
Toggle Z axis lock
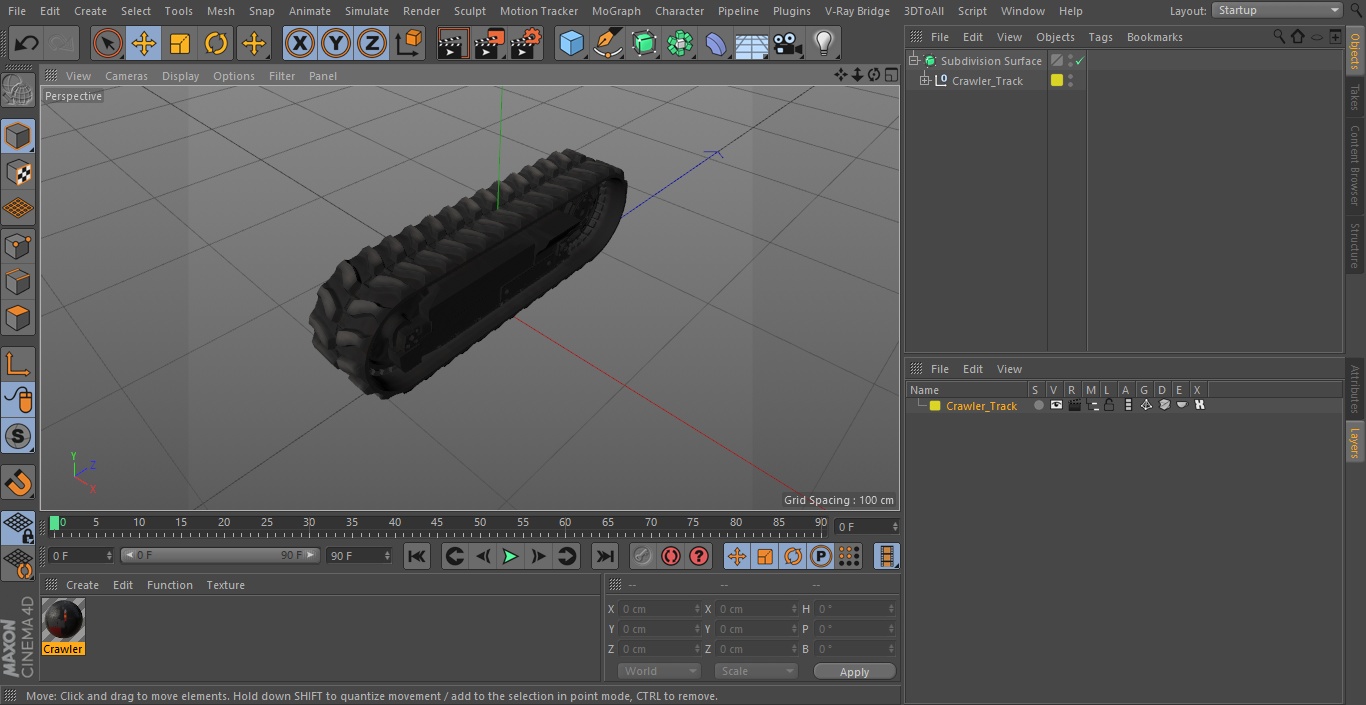pyautogui.click(x=372, y=43)
